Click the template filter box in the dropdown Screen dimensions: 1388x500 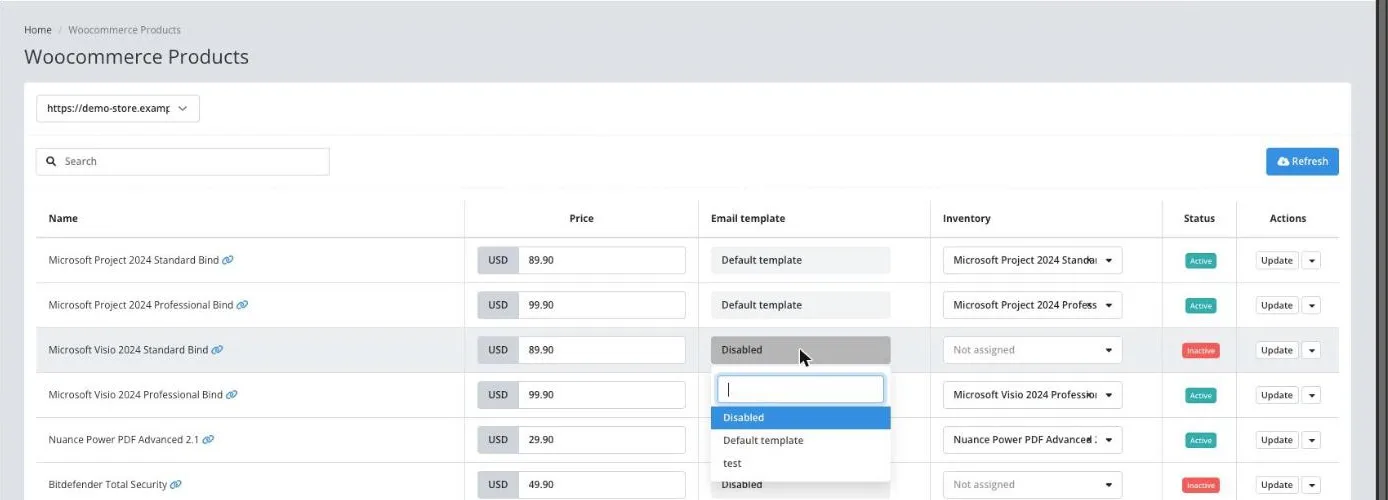(x=801, y=389)
